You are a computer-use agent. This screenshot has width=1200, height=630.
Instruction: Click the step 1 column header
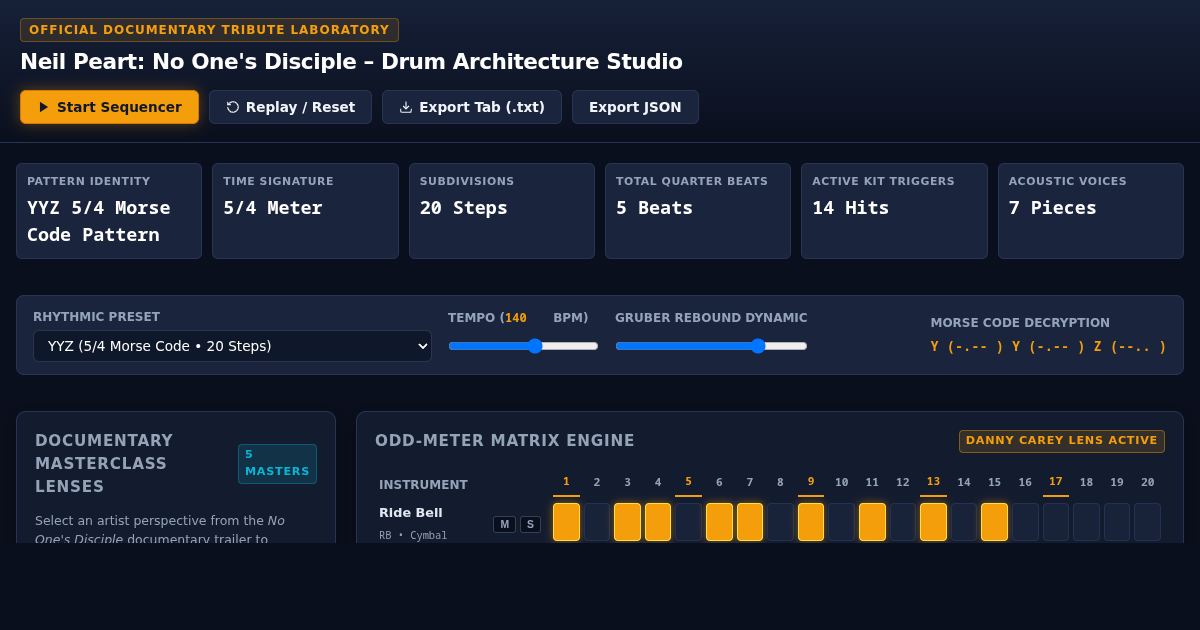click(566, 482)
